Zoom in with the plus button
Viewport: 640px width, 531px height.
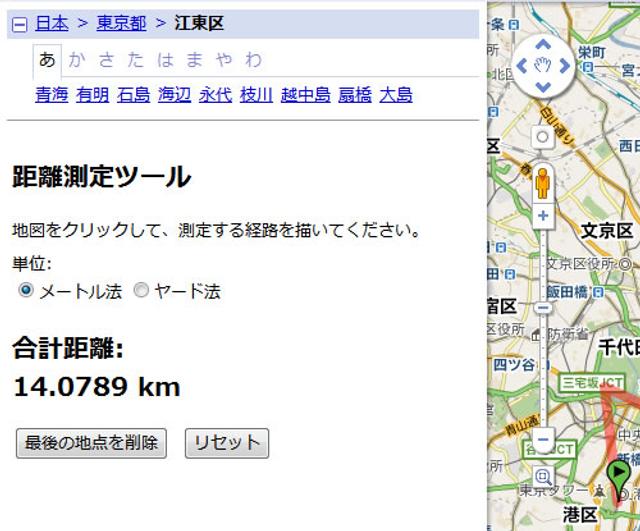pyautogui.click(x=543, y=215)
